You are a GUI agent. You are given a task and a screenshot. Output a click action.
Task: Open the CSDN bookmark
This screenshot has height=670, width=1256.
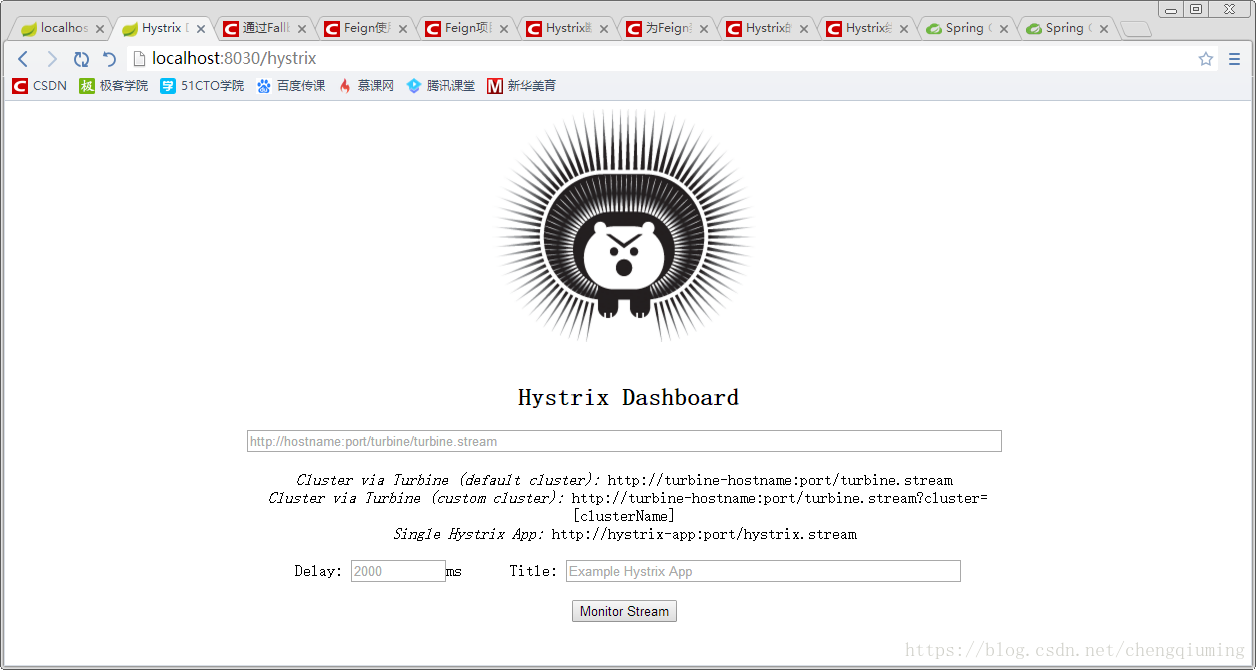(x=40, y=86)
